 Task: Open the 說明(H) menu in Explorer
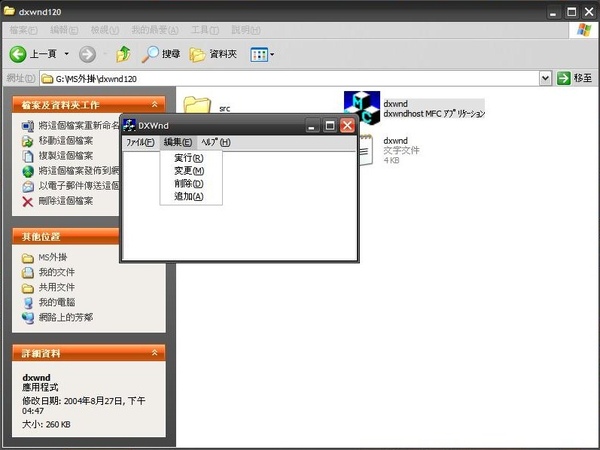(x=246, y=30)
